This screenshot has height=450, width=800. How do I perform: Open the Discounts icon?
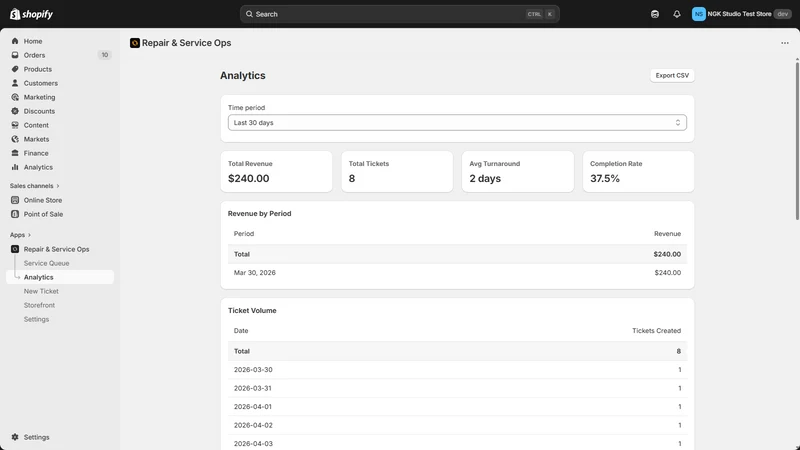click(15, 111)
